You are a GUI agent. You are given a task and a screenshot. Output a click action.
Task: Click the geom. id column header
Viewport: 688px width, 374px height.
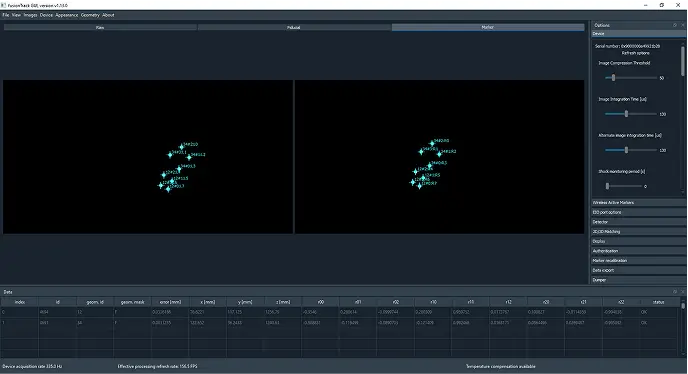[x=95, y=302]
